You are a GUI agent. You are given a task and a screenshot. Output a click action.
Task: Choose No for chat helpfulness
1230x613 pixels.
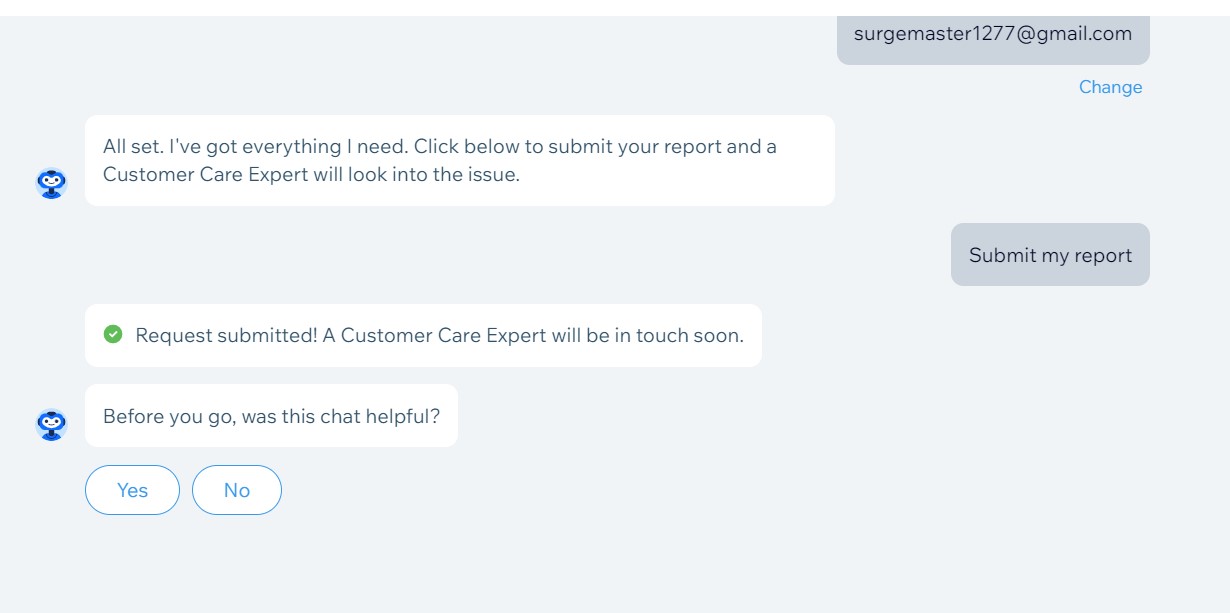[x=237, y=490]
